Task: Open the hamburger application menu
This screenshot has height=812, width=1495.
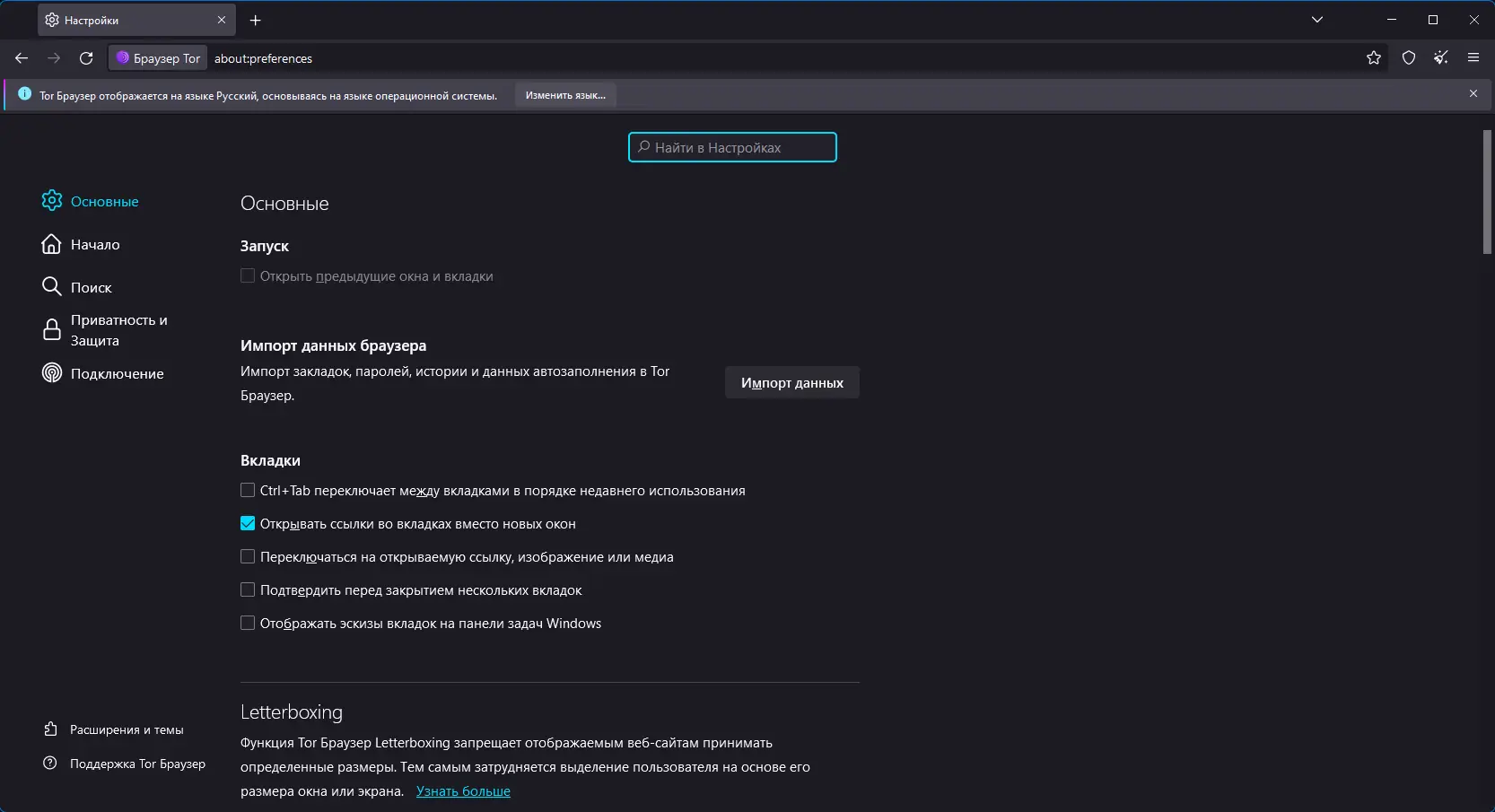Action: click(x=1473, y=58)
